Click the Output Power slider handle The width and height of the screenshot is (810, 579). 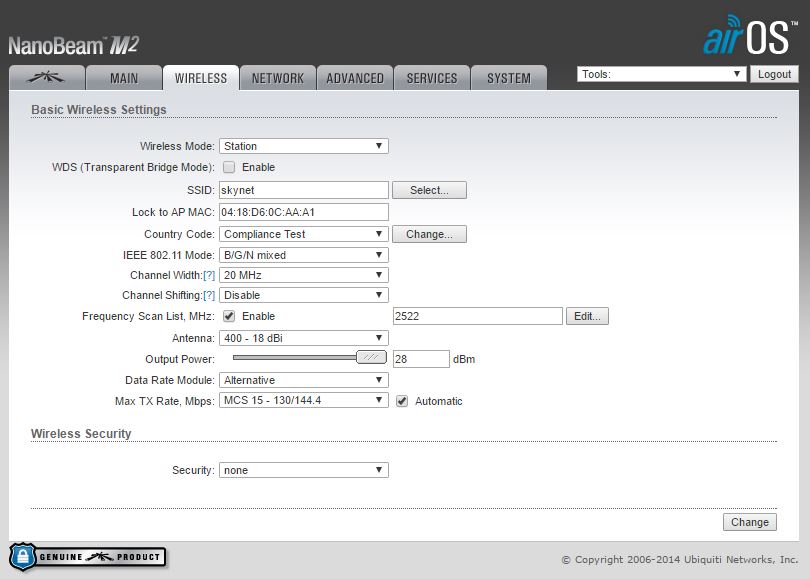coord(371,357)
